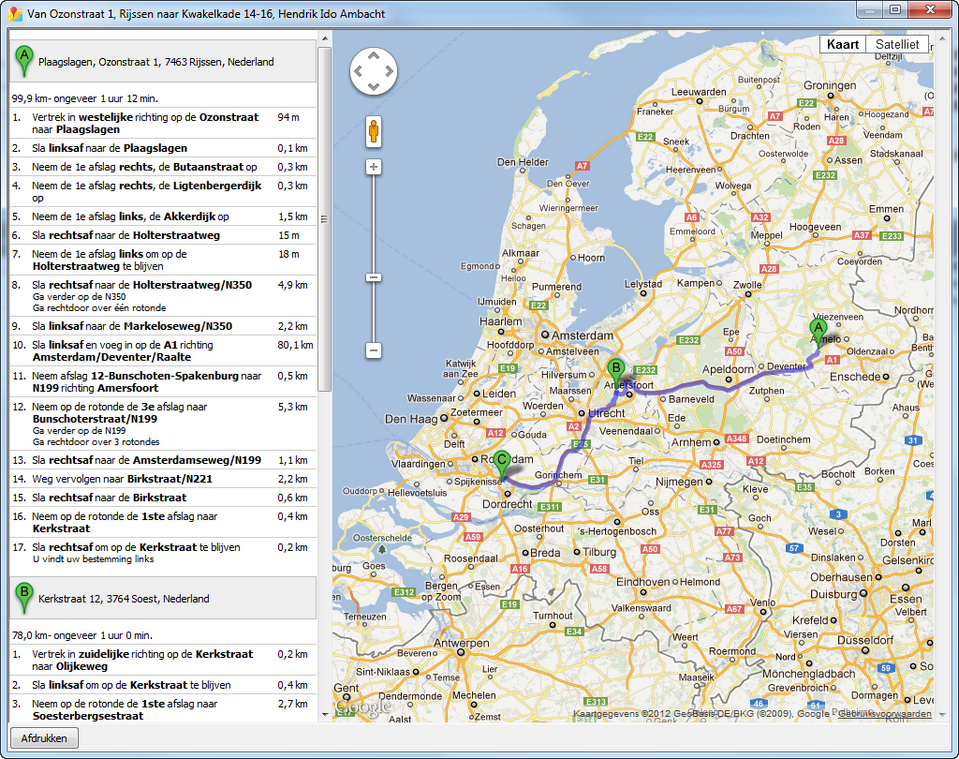
Task: Switch to the Satelliet map view
Action: click(x=897, y=44)
